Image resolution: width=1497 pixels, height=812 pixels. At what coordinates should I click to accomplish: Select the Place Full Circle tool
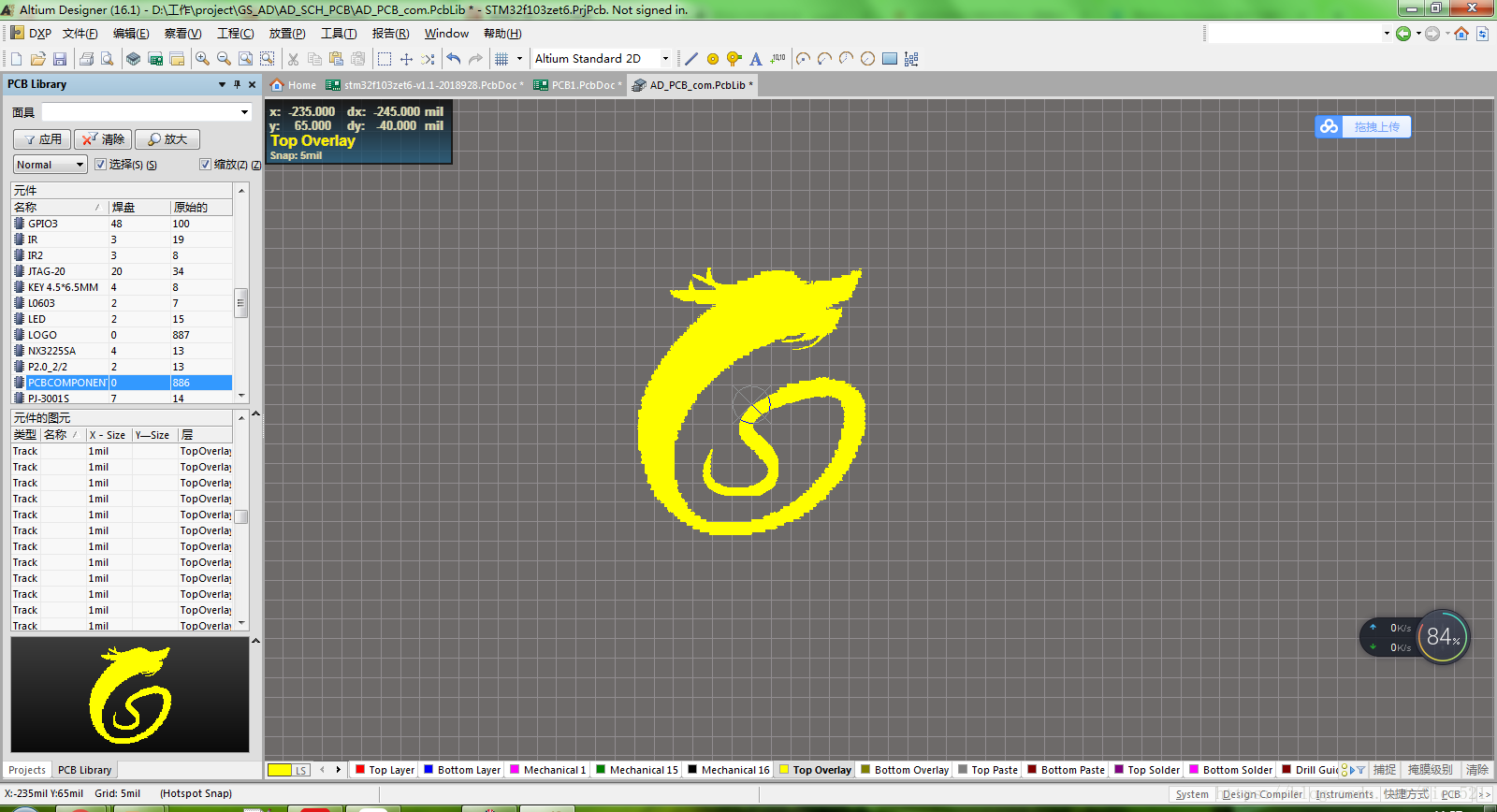pyautogui.click(x=868, y=59)
